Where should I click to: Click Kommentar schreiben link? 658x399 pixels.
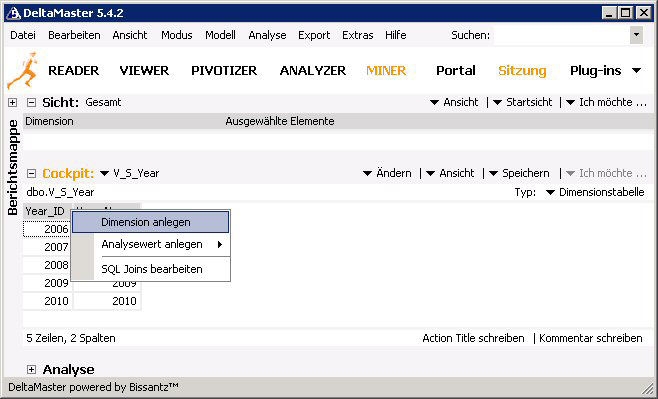pyautogui.click(x=591, y=338)
